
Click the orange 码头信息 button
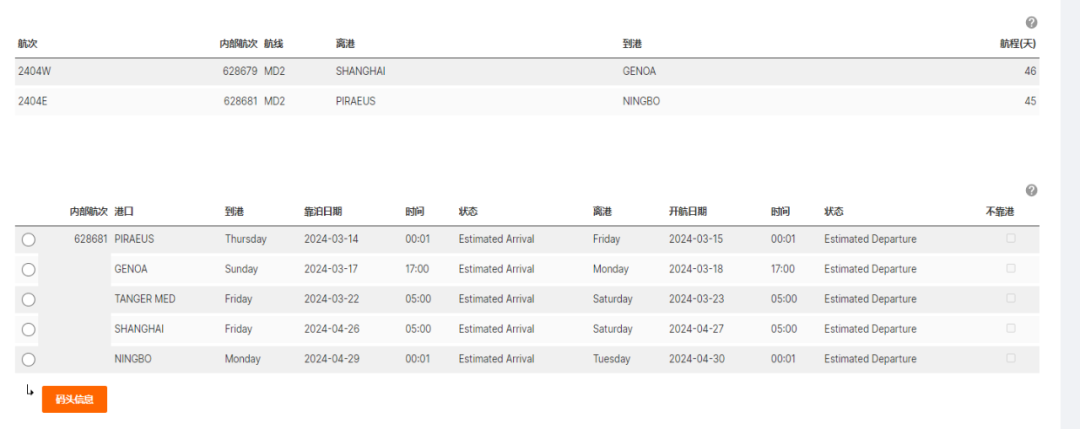point(74,399)
